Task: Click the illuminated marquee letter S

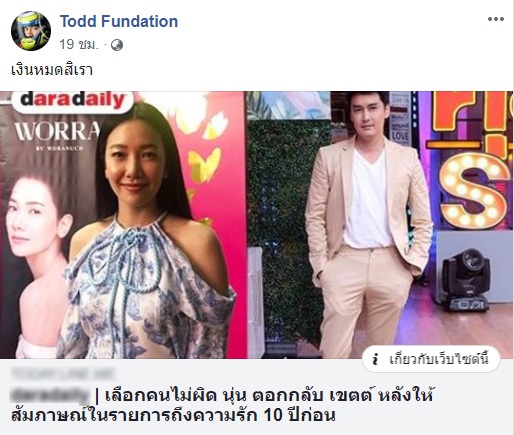Action: pyautogui.click(x=474, y=190)
